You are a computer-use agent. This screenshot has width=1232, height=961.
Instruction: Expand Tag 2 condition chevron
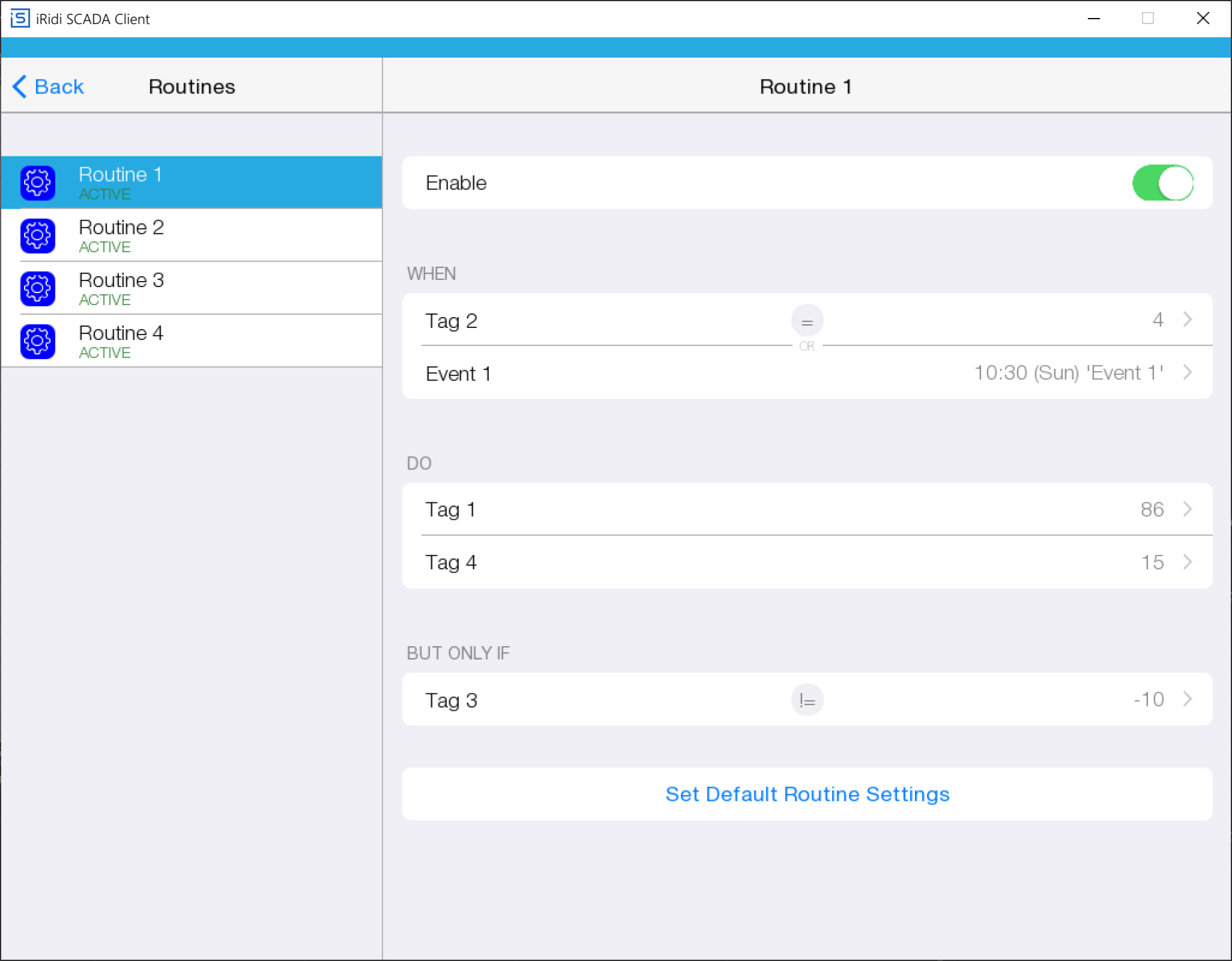pos(1187,320)
